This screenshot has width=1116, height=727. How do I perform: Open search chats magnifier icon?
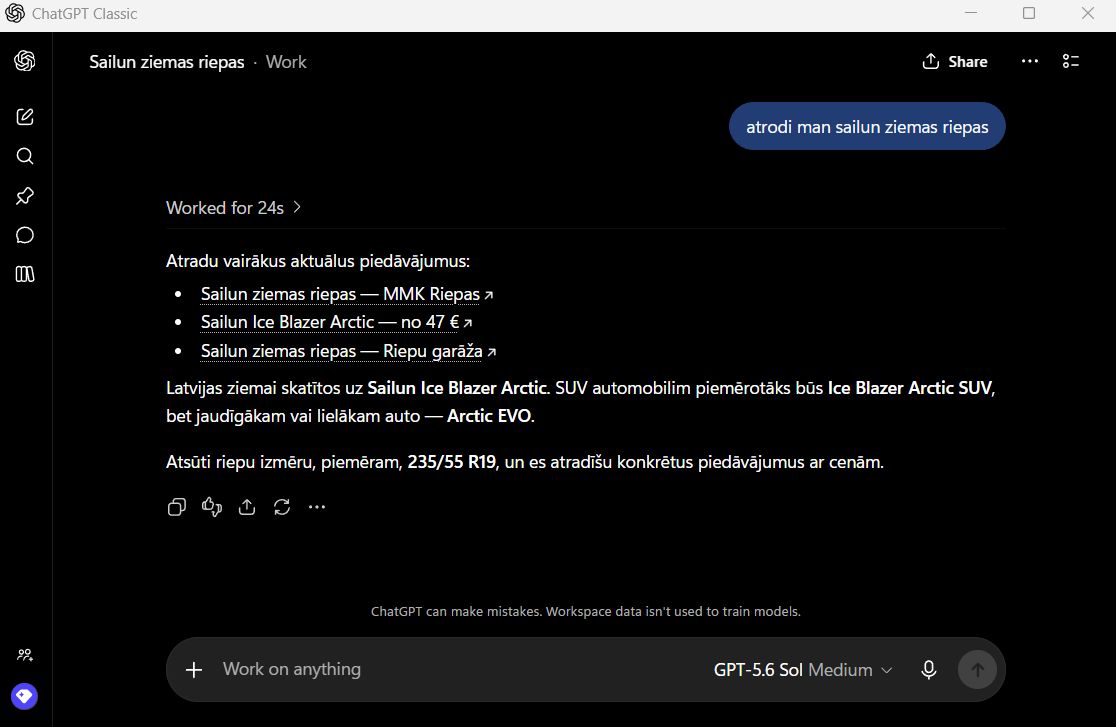point(25,156)
